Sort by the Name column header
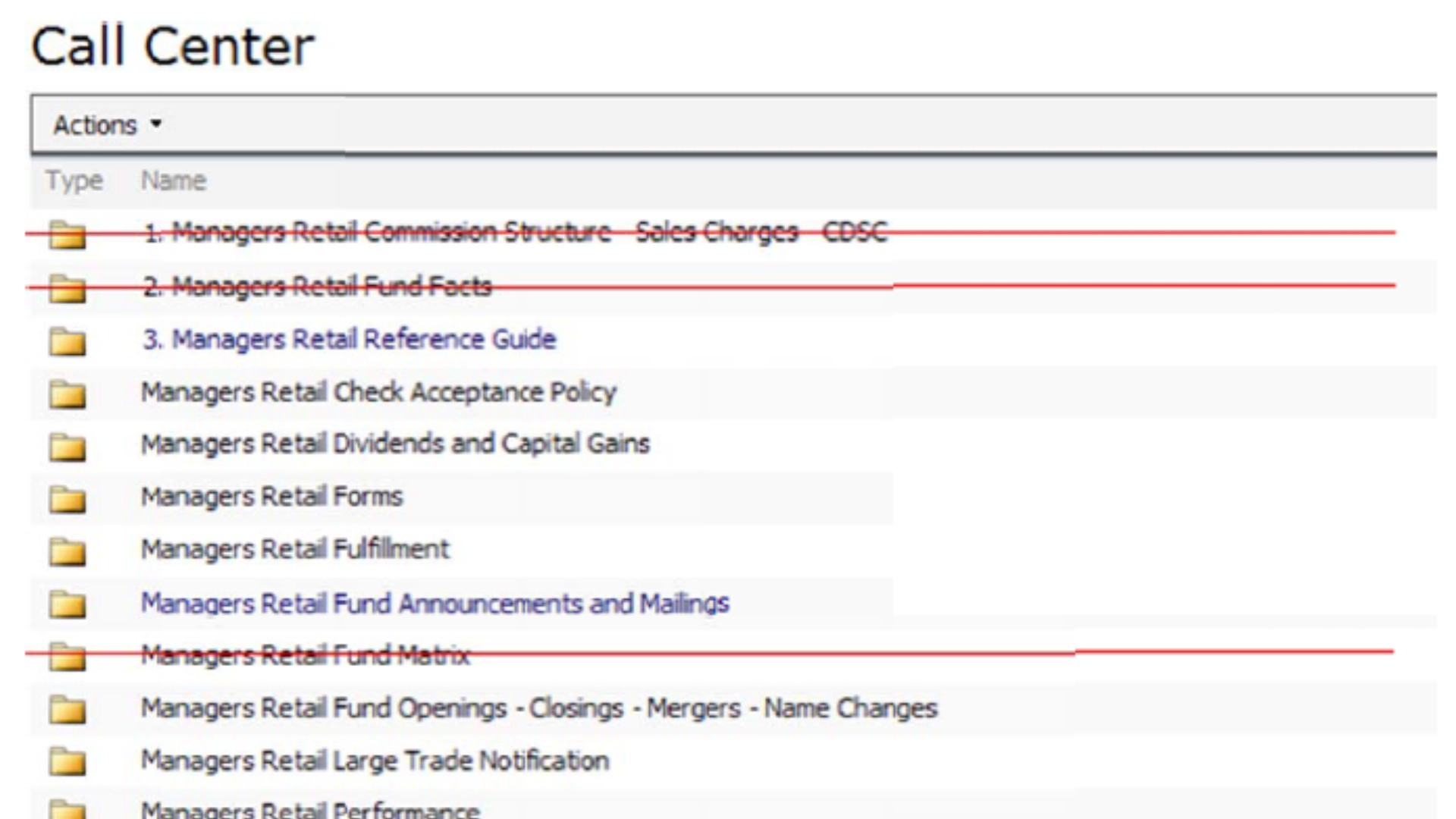This screenshot has width=1456, height=819. tap(174, 180)
